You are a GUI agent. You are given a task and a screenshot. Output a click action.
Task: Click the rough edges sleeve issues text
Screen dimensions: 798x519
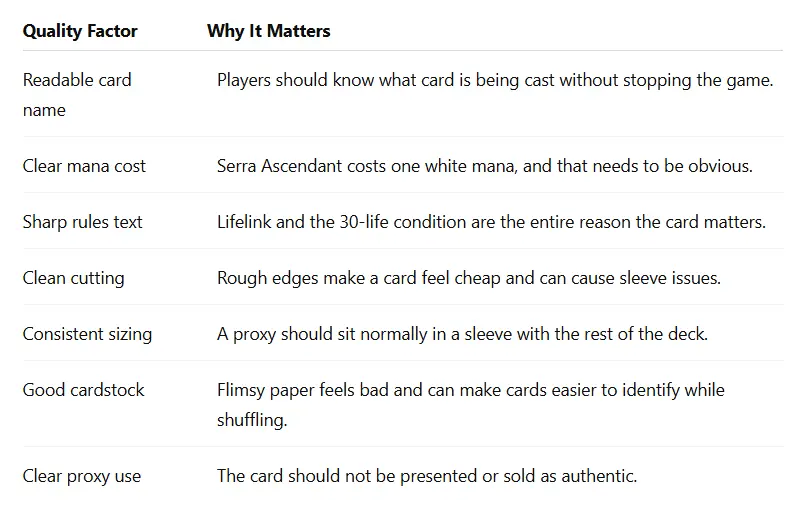pos(469,278)
